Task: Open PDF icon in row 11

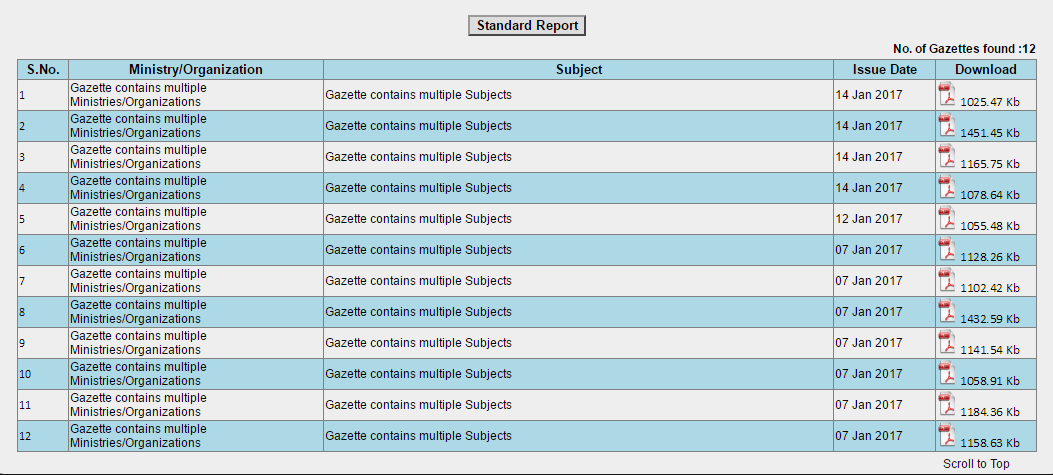Action: click(946, 403)
